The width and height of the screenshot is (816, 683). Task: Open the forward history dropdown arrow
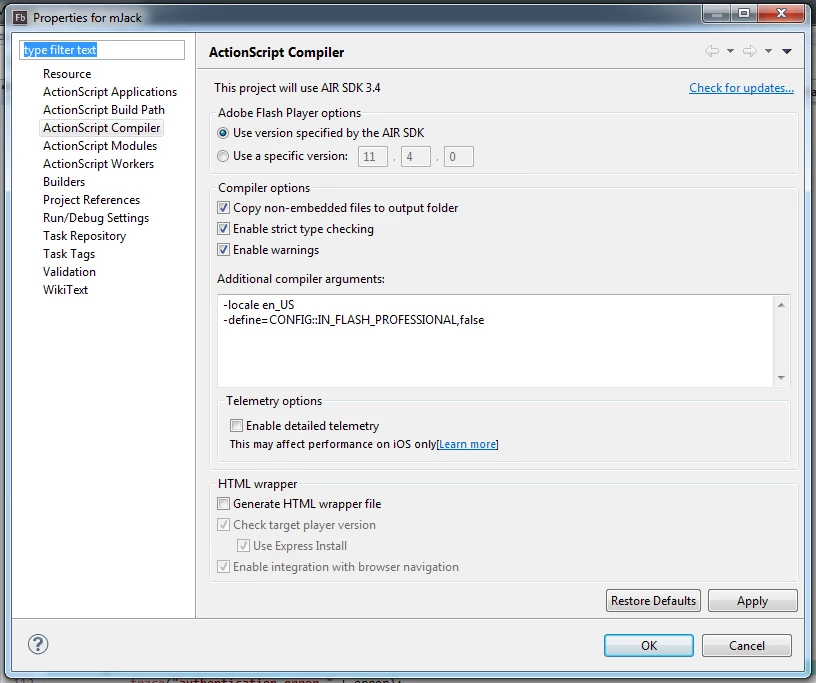pyautogui.click(x=768, y=51)
